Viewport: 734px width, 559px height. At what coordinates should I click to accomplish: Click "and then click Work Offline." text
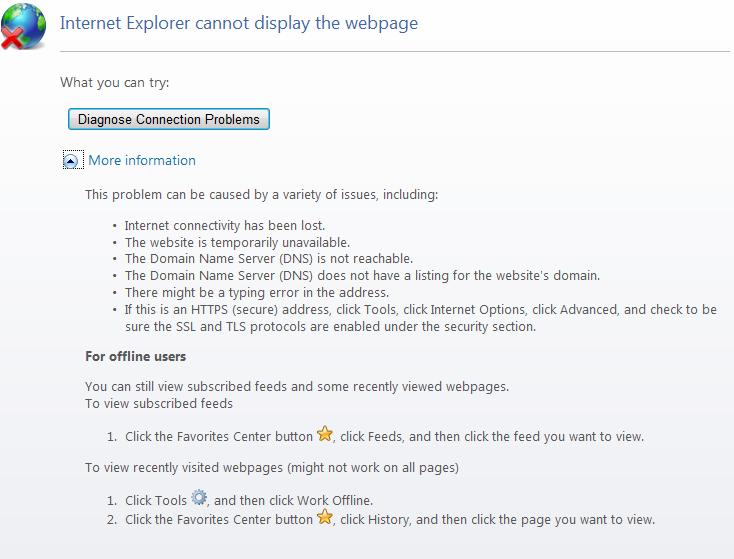(x=294, y=500)
